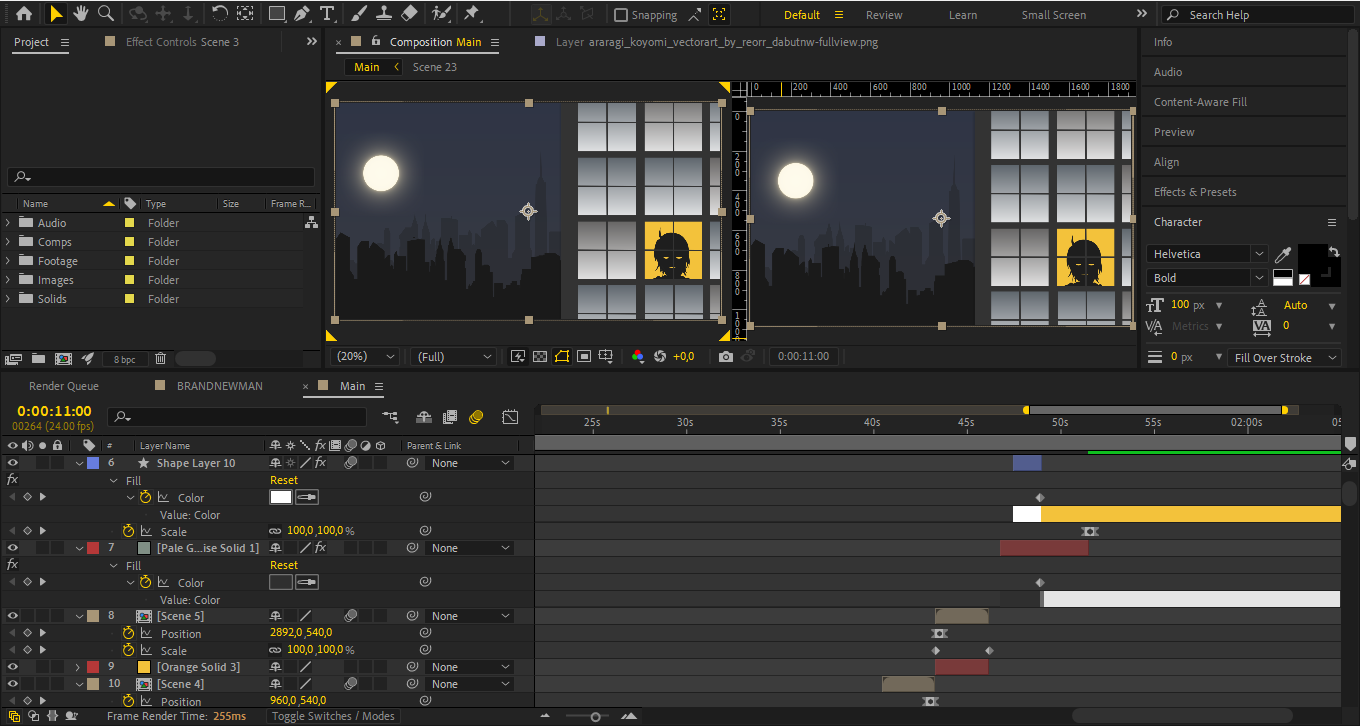Select the Puppet Pin tool
Image resolution: width=1360 pixels, height=726 pixels.
[x=472, y=14]
